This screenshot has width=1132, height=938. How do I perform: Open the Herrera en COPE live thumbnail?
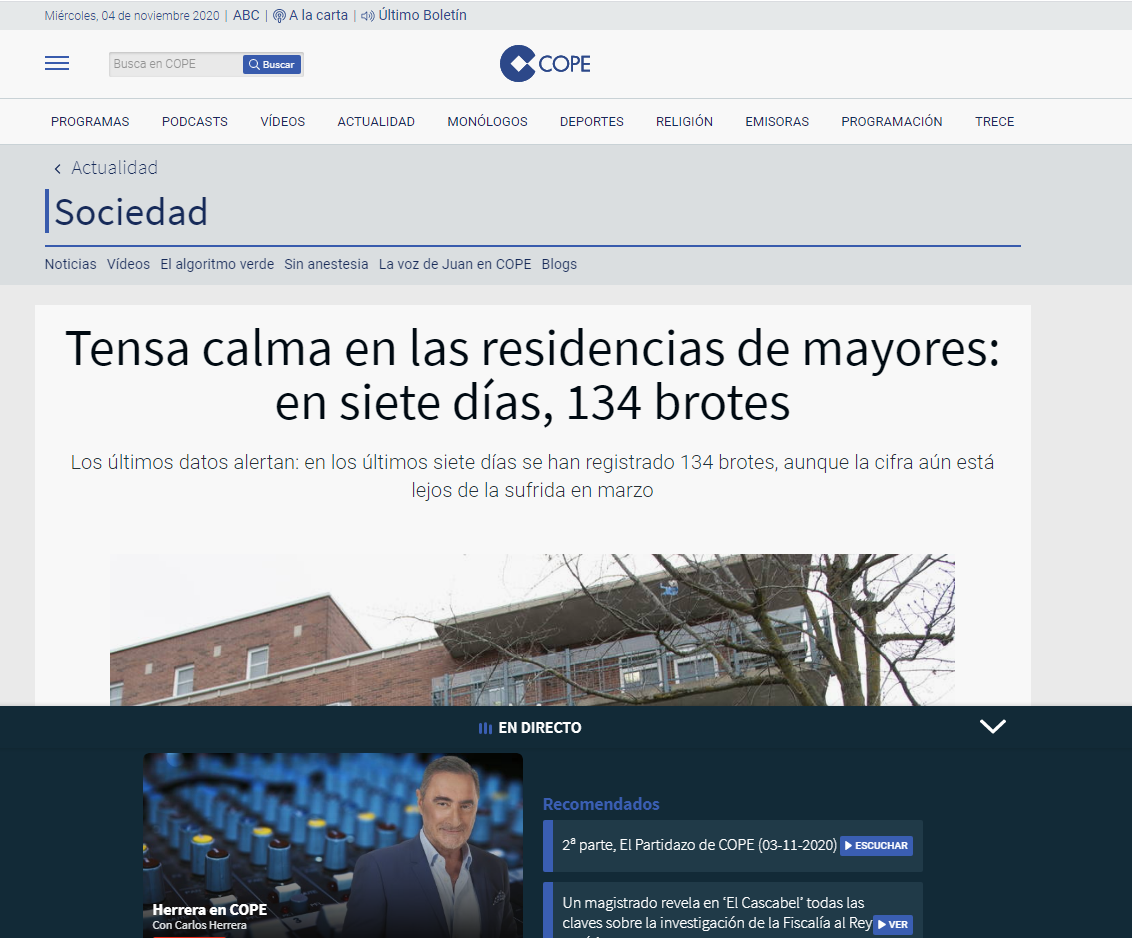pos(333,846)
